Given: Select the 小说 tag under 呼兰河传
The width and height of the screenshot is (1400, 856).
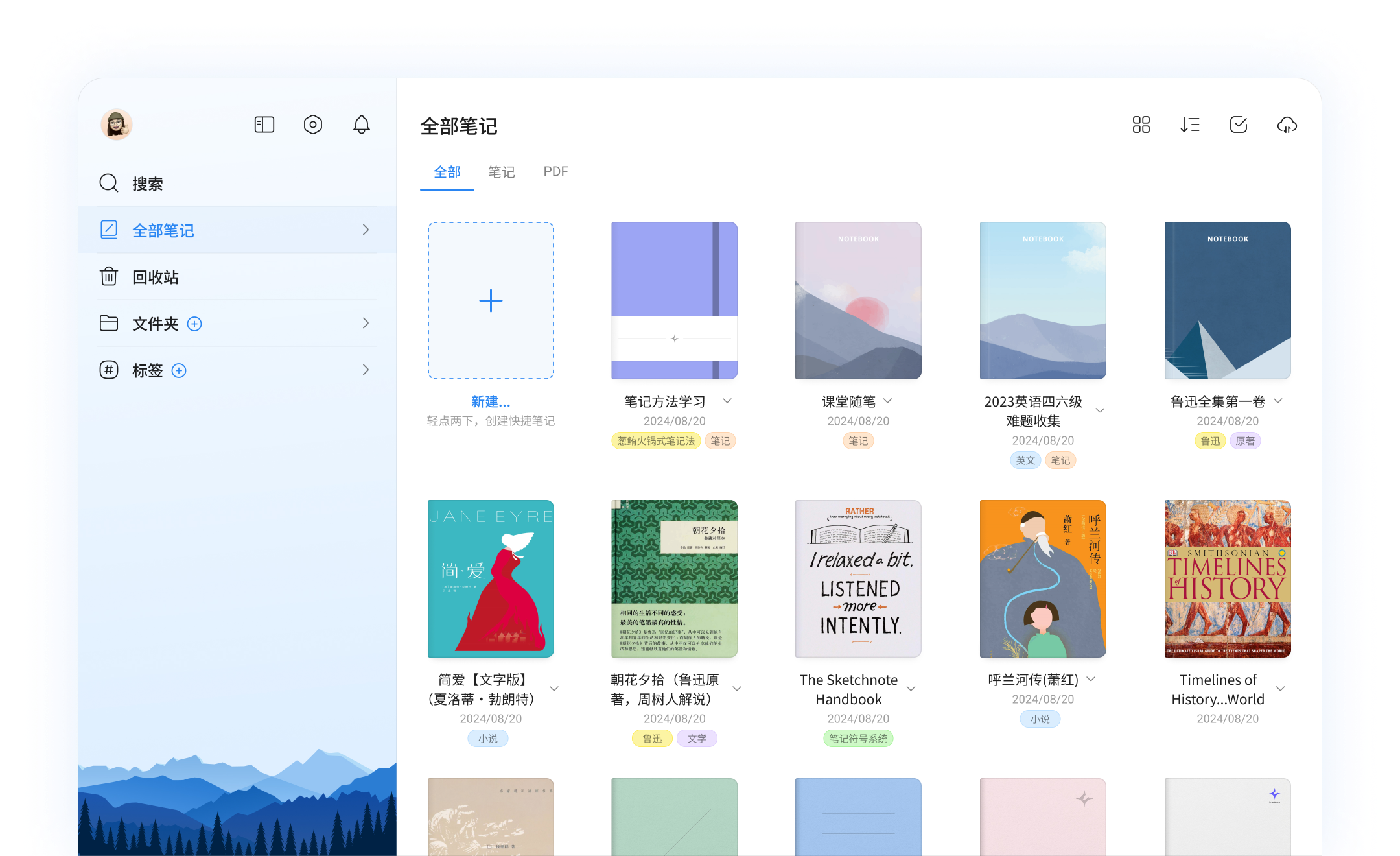Looking at the screenshot, I should point(1040,719).
